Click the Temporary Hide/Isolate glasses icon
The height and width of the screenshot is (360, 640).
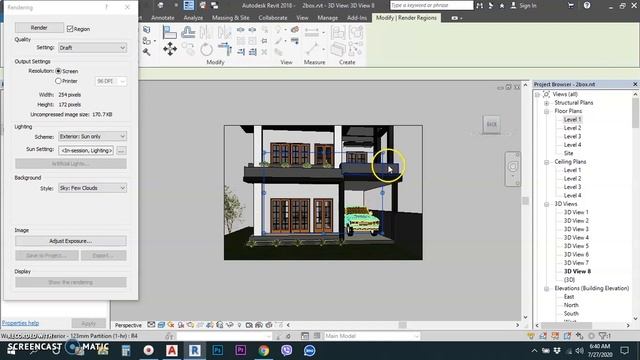[x=229, y=325]
